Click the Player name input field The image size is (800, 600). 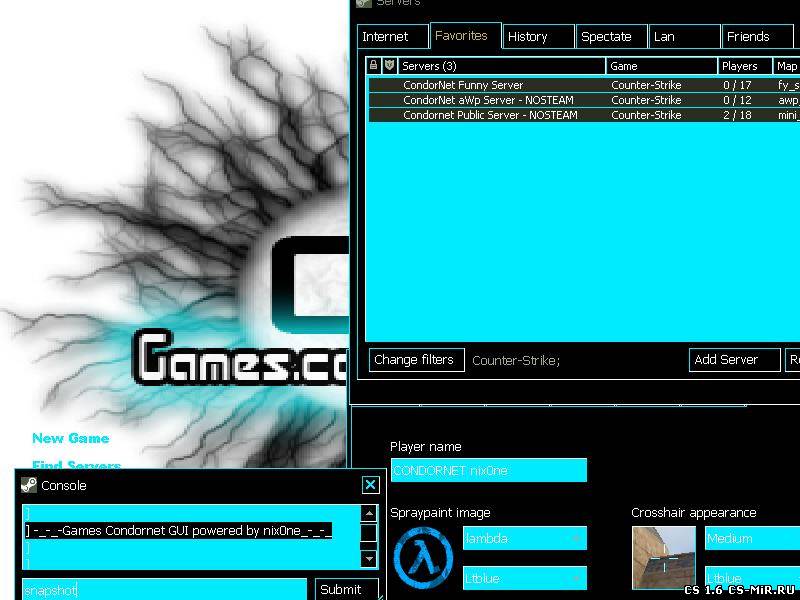[x=489, y=470]
